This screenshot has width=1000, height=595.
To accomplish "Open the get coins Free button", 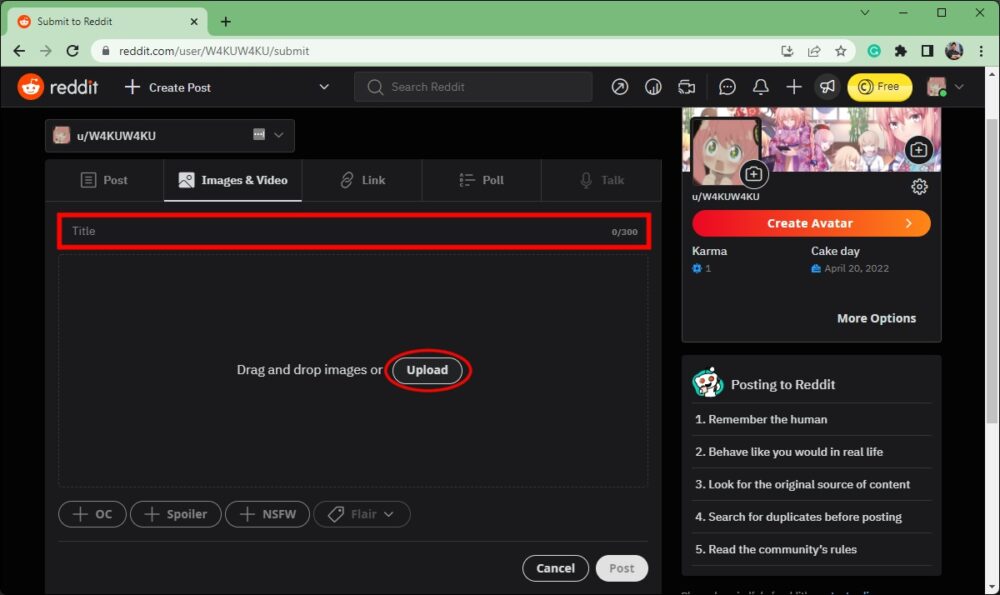I will coord(879,87).
